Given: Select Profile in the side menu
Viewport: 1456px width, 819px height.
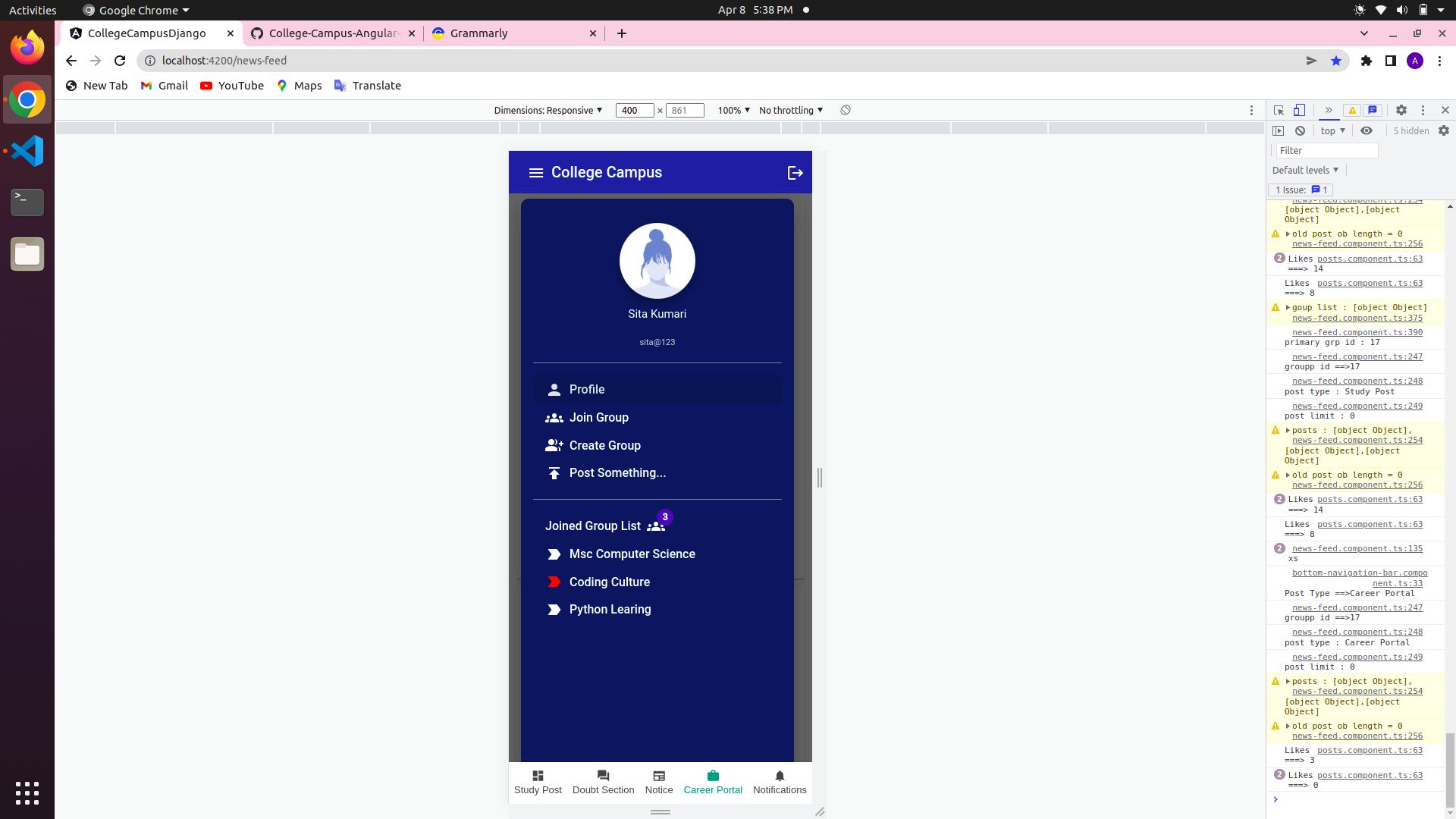Looking at the screenshot, I should point(587,389).
